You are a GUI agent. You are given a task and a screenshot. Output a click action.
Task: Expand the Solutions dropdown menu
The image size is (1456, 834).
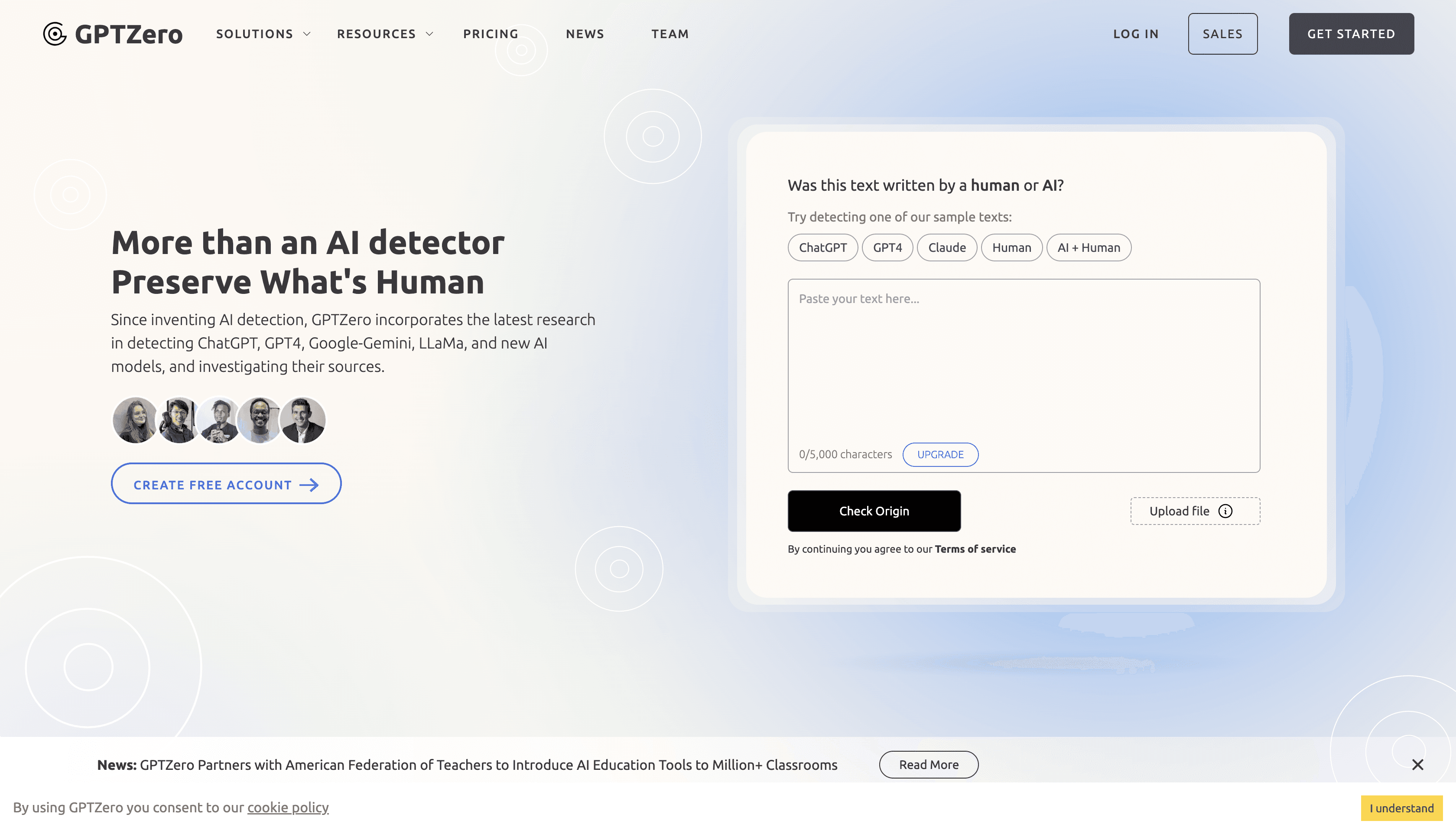[264, 34]
